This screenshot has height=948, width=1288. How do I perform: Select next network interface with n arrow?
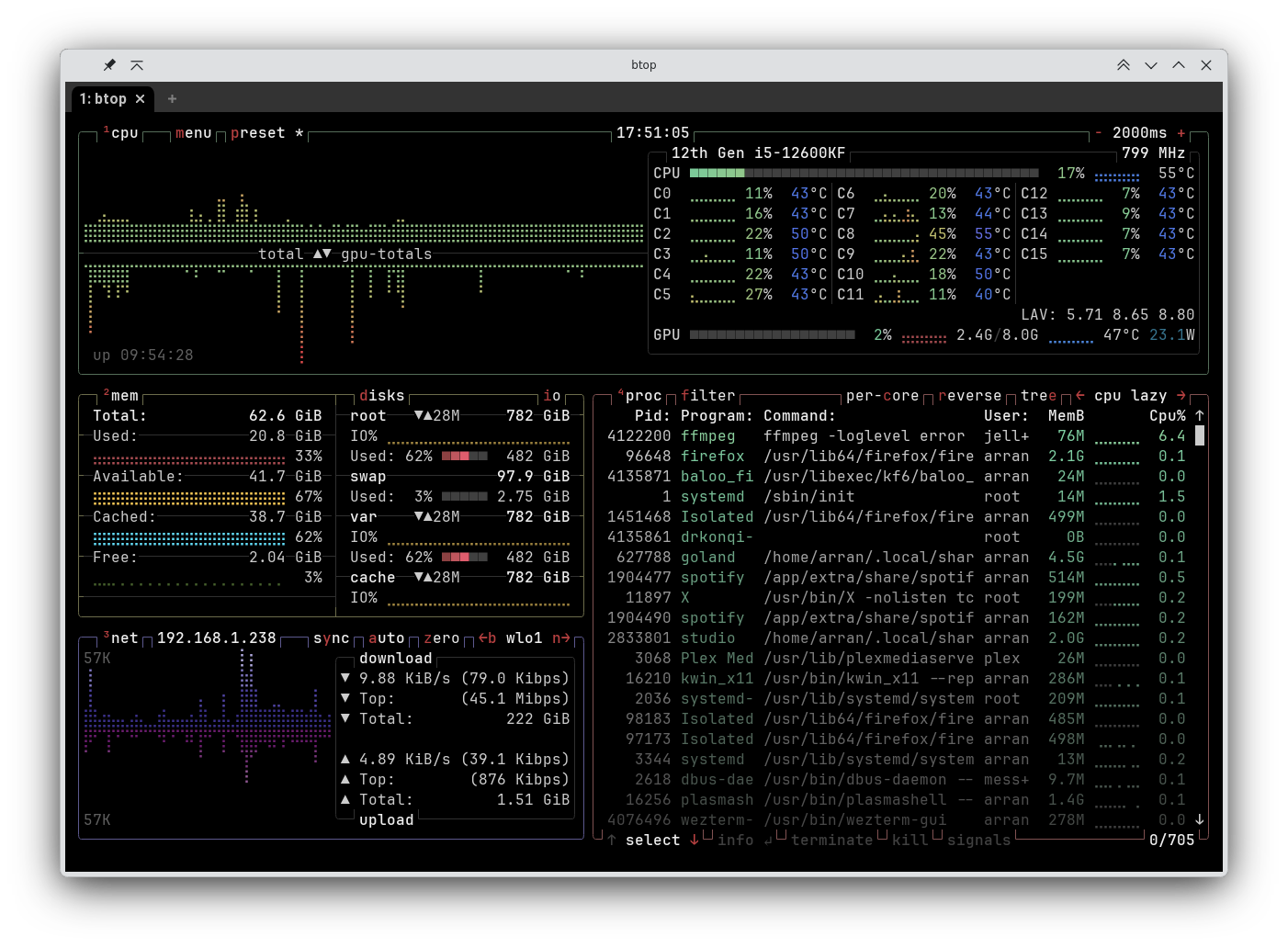pyautogui.click(x=561, y=638)
